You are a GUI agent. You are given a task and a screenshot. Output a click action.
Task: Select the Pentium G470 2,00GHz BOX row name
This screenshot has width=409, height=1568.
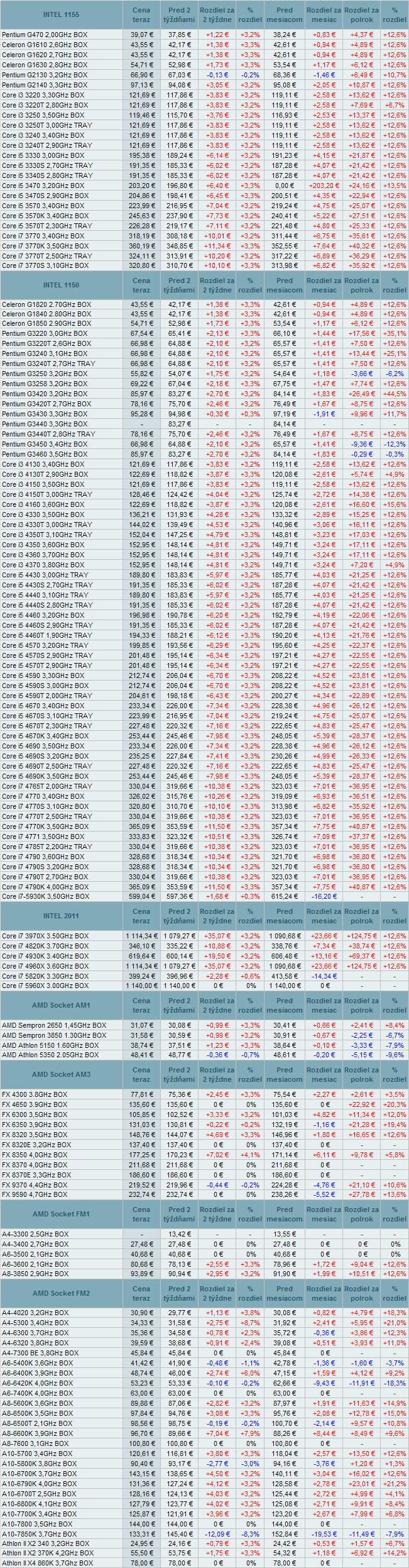(45, 35)
